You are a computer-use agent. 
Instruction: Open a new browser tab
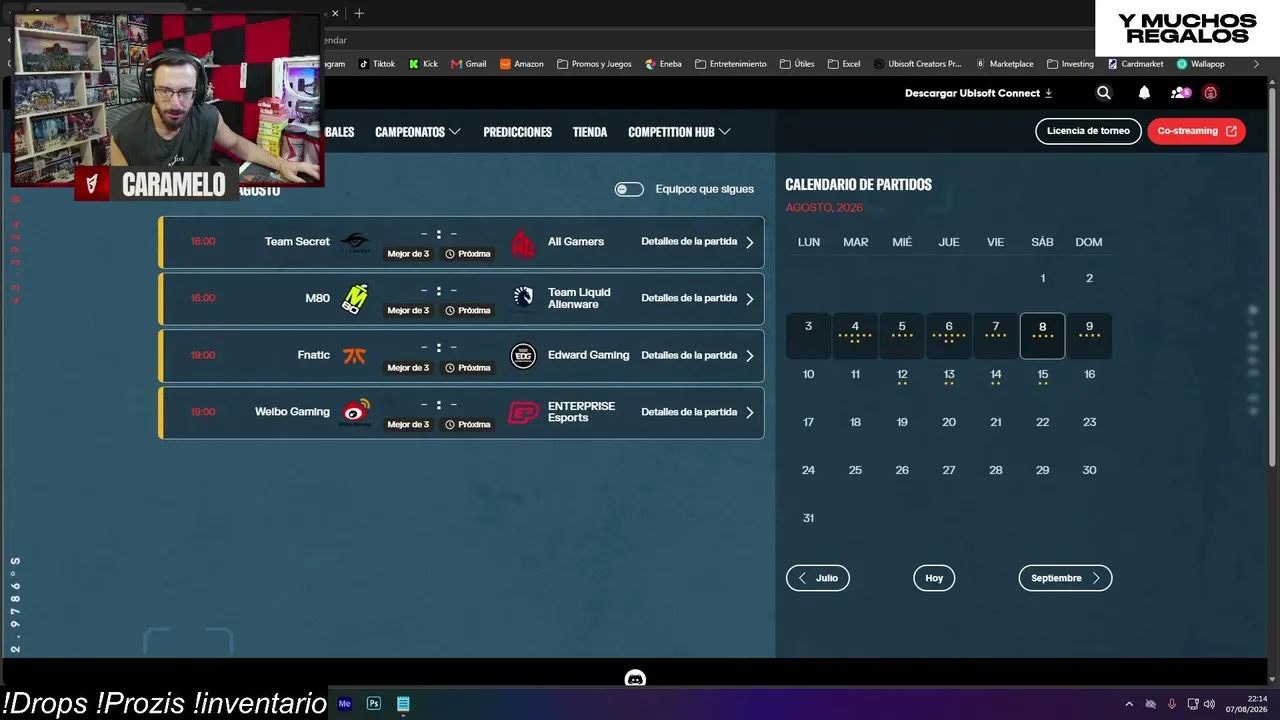click(x=359, y=13)
